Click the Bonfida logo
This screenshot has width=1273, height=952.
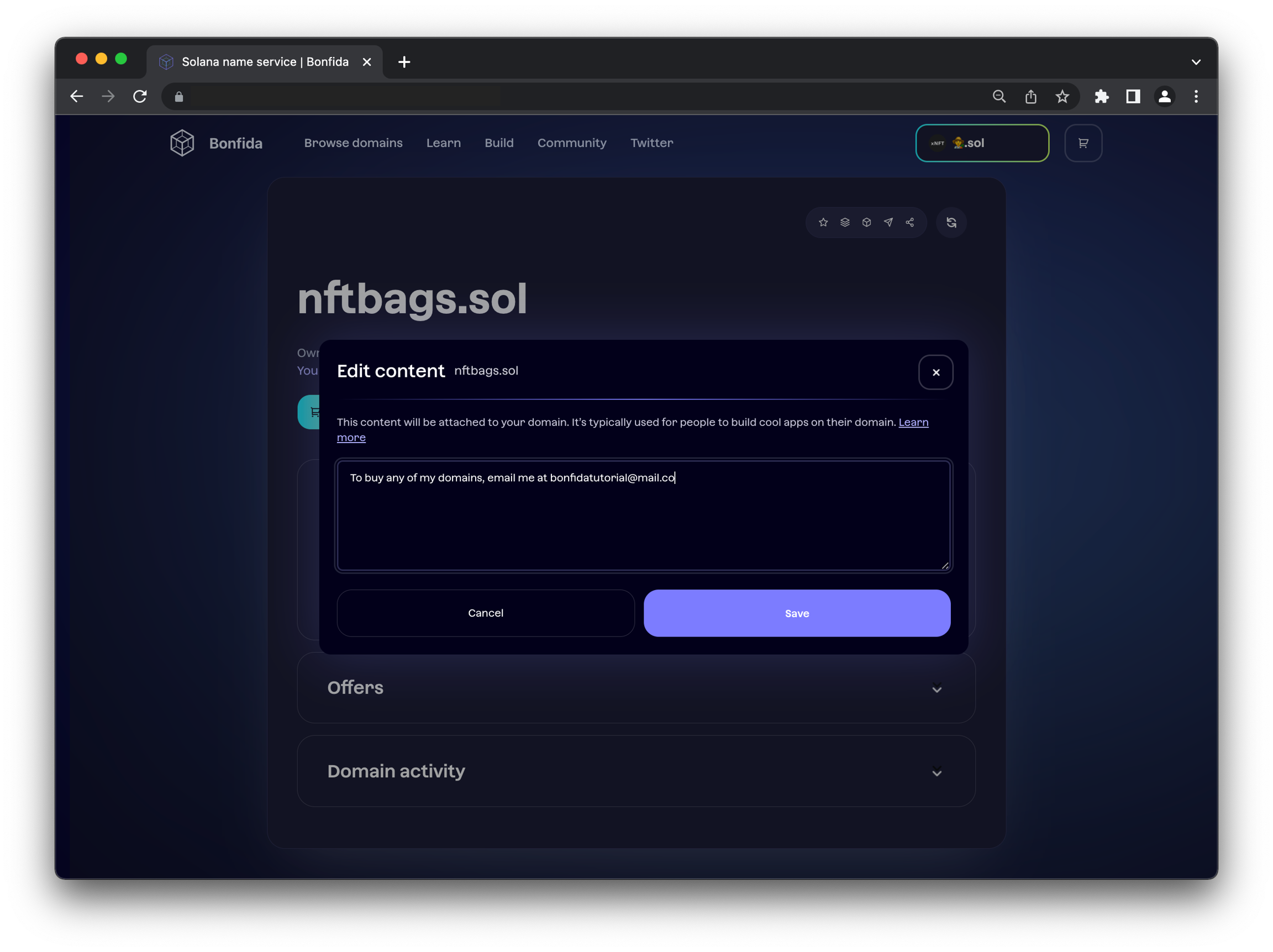(182, 143)
